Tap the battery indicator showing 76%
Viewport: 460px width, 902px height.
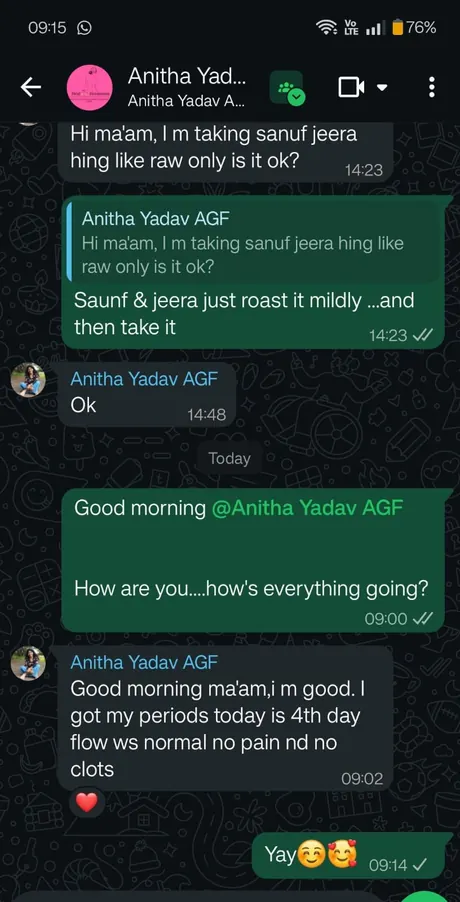pos(414,27)
